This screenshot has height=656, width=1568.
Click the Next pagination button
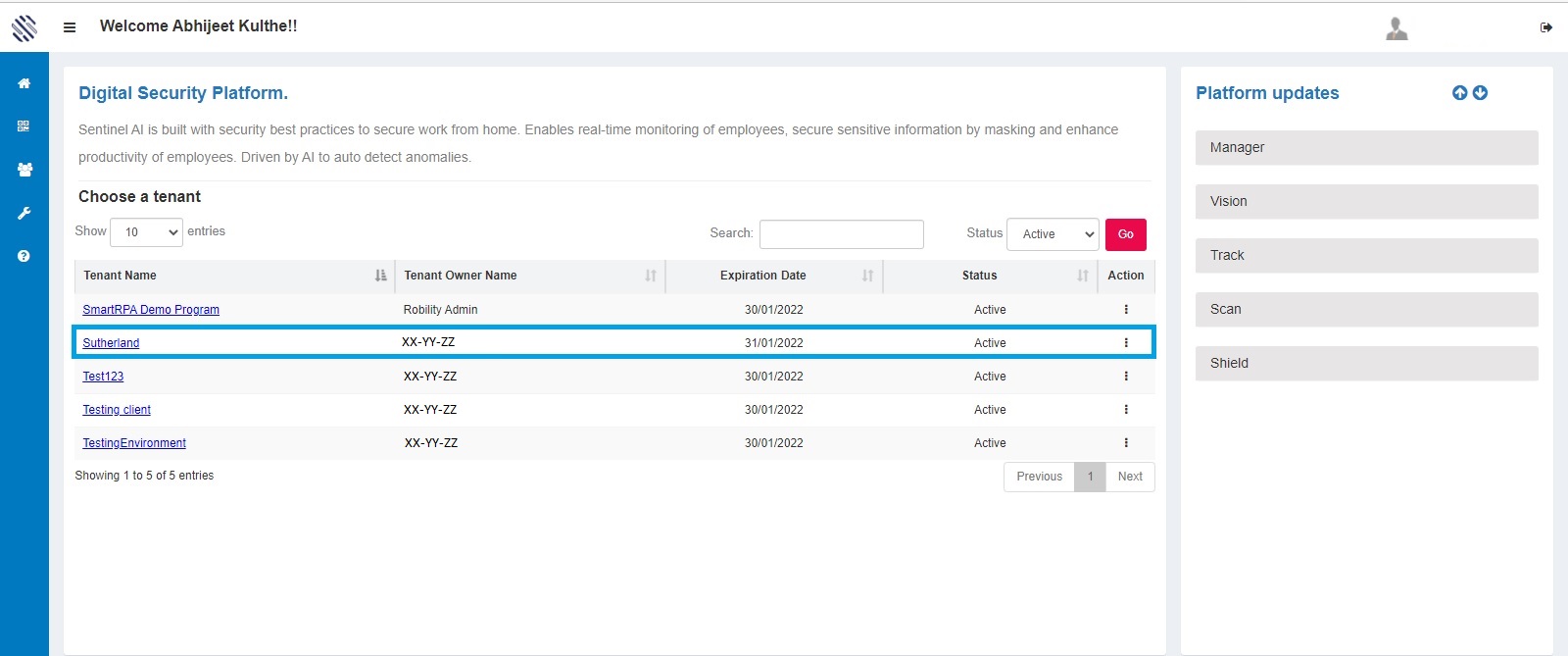tap(1130, 477)
